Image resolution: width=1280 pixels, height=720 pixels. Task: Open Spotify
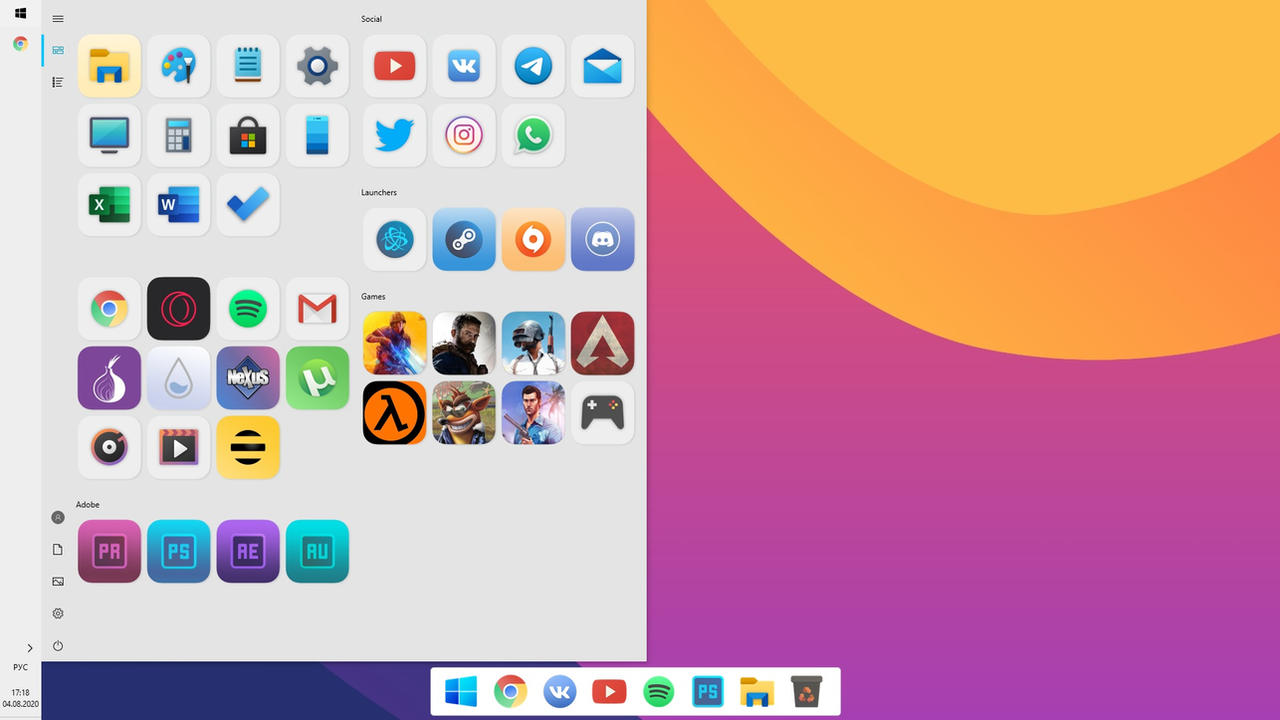point(248,308)
